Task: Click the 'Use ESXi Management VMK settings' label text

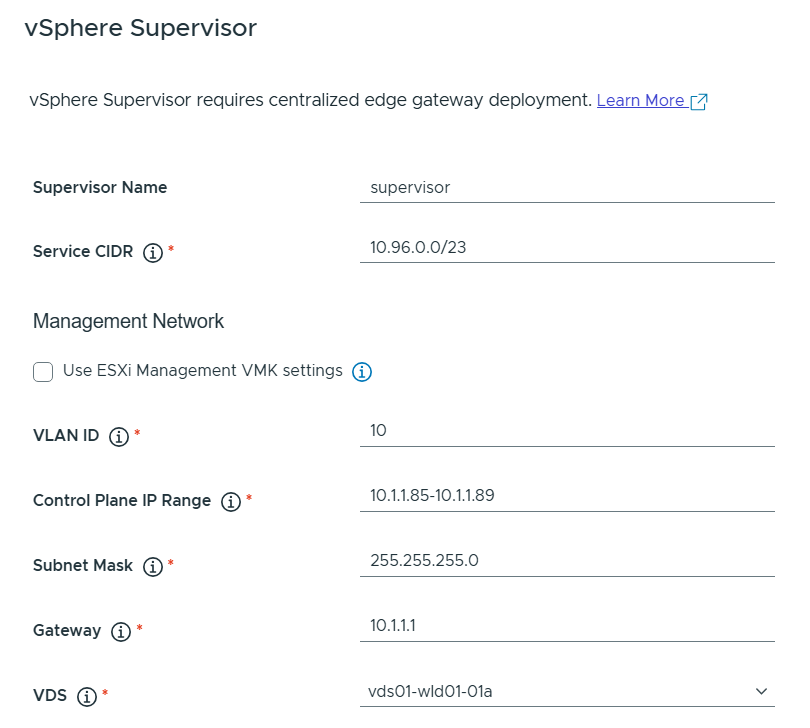Action: [202, 371]
